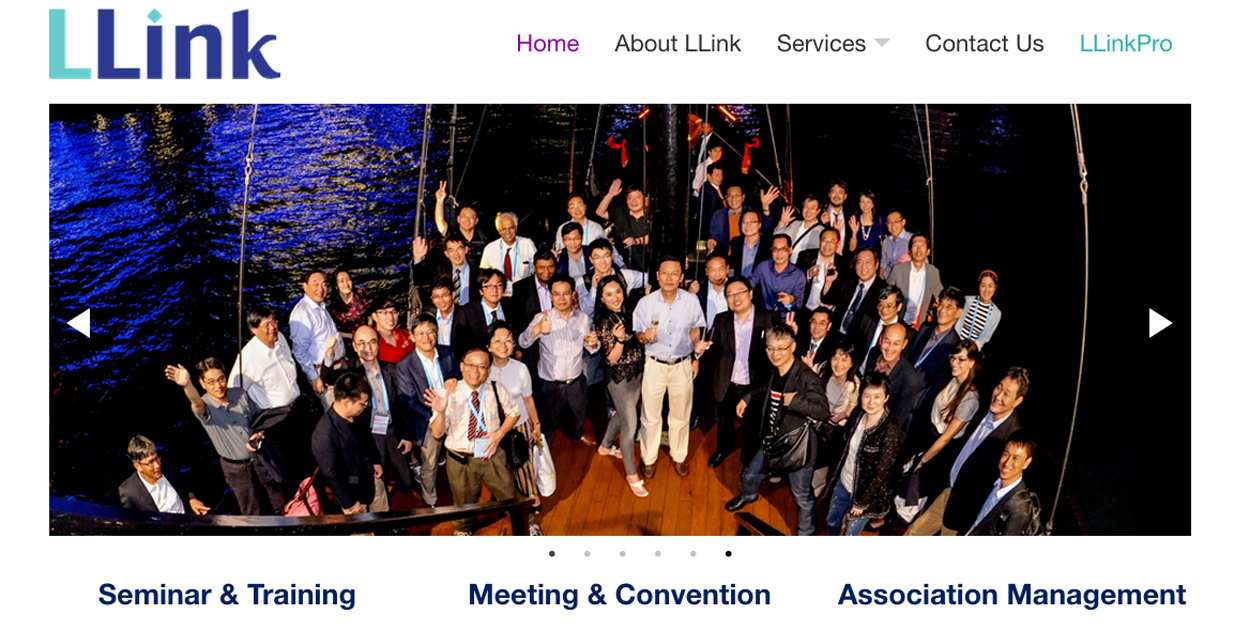This screenshot has height=630, width=1250.
Task: Click the group photo slide image
Action: point(620,320)
